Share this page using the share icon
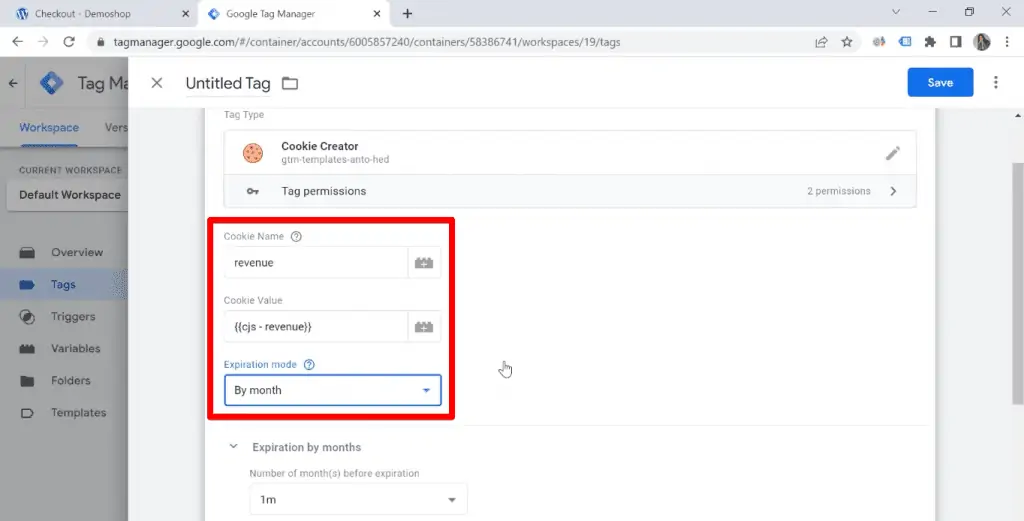The image size is (1024, 521). pyautogui.click(x=821, y=42)
